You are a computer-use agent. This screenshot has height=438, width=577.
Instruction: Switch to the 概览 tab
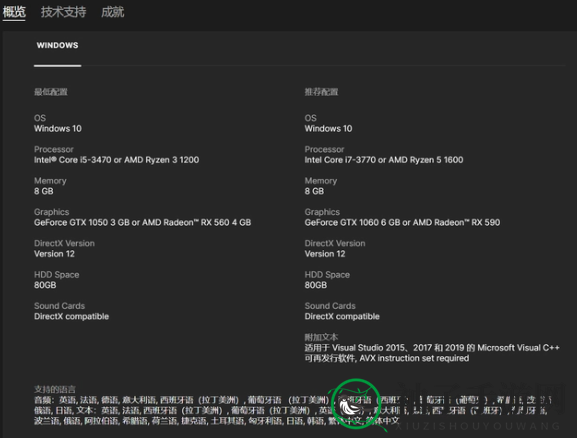pos(14,12)
